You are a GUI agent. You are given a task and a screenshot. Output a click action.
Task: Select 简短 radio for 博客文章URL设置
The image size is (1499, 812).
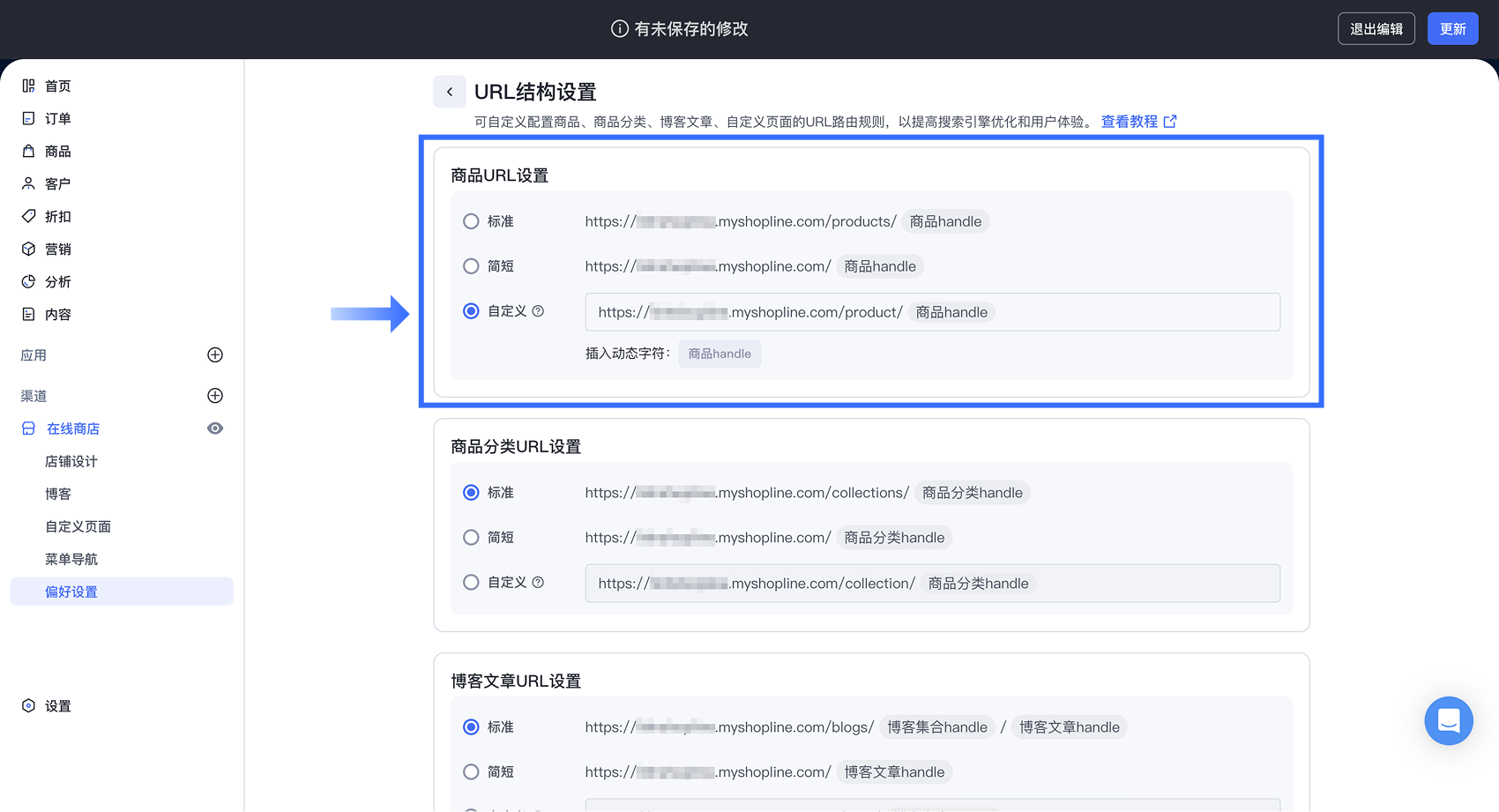click(471, 772)
